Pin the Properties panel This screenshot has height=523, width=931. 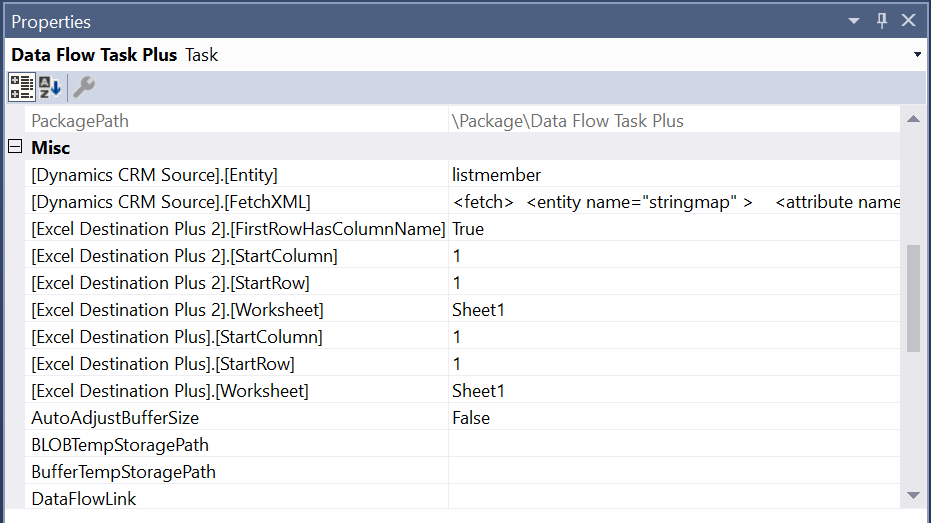[882, 21]
